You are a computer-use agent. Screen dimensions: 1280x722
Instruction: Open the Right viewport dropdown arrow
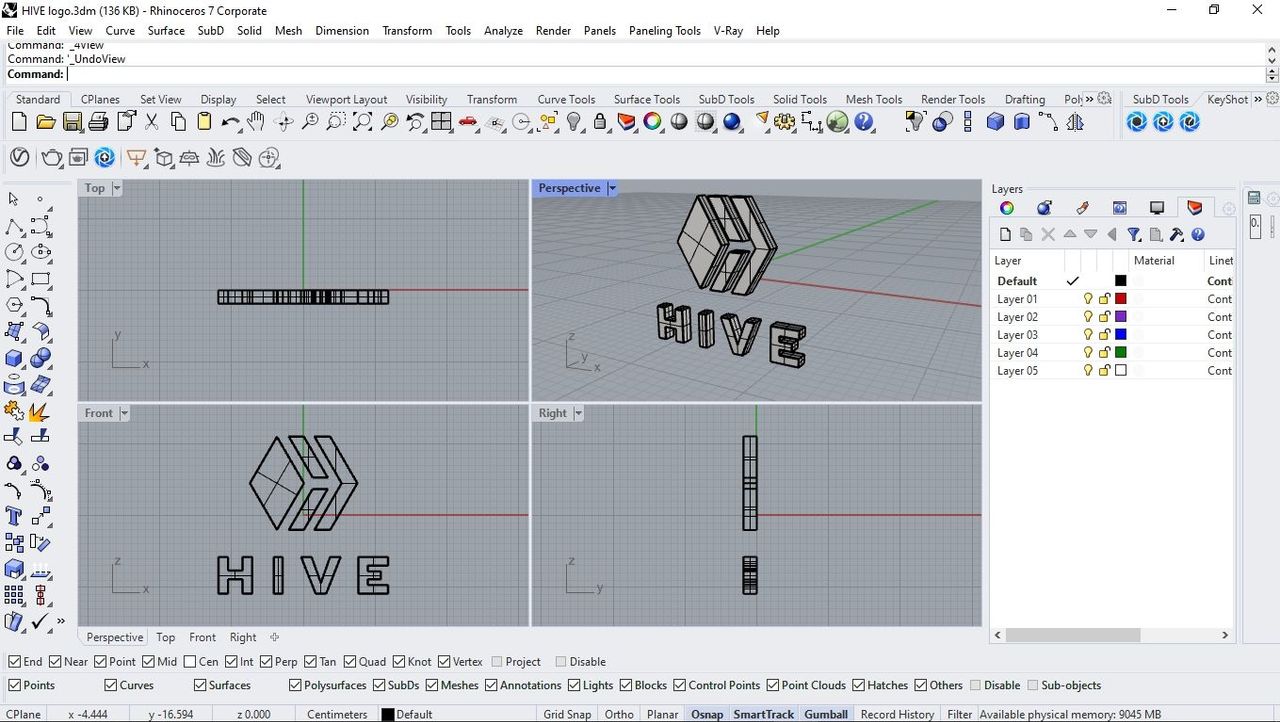tap(578, 413)
